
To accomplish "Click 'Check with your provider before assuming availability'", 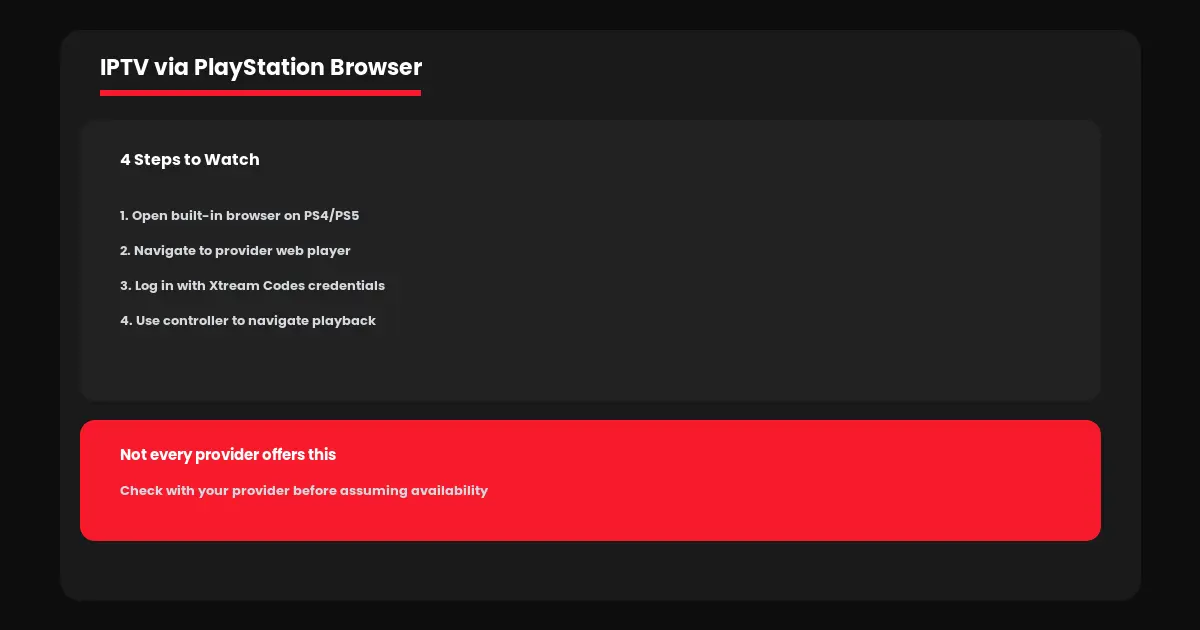I will click(304, 490).
